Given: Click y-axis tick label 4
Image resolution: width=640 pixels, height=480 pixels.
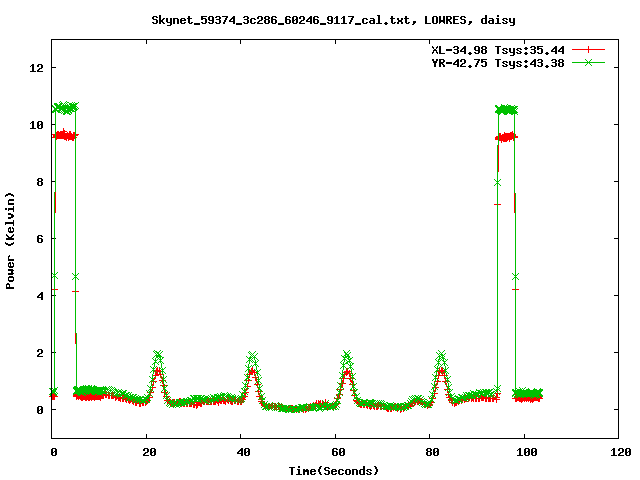Looking at the screenshot, I should (x=40, y=296).
